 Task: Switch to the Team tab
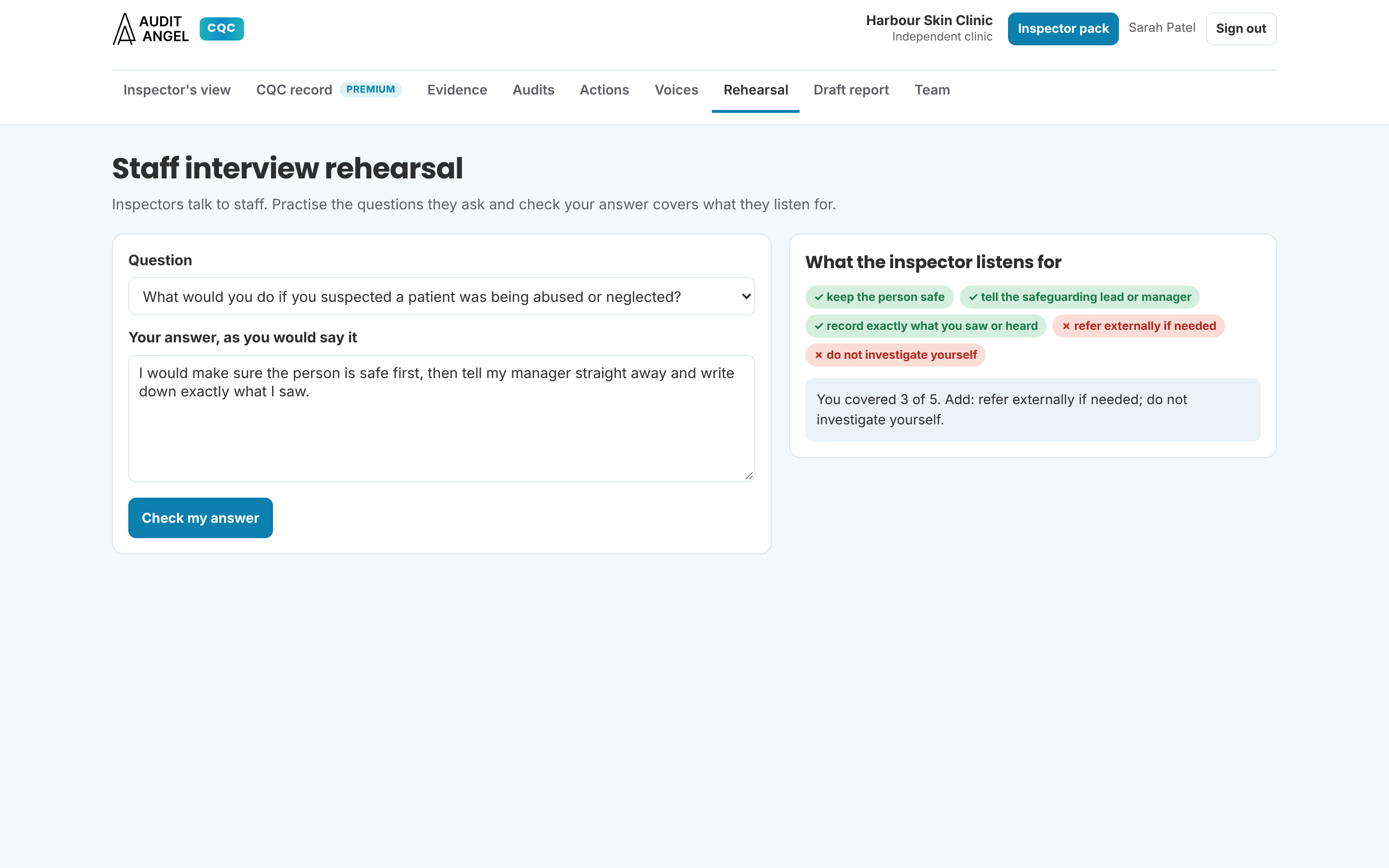(932, 90)
